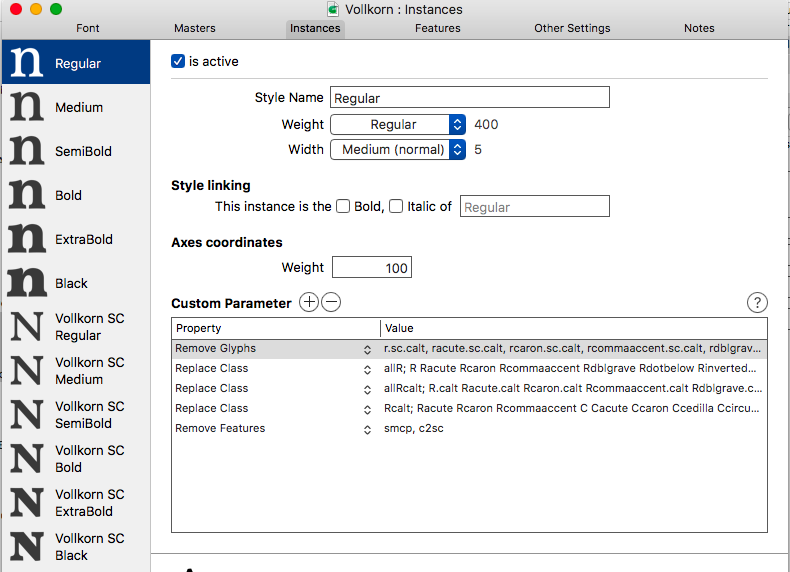The image size is (790, 572).
Task: Select the 'Vollkorn SC SemiBold' instance label
Action: 90,415
